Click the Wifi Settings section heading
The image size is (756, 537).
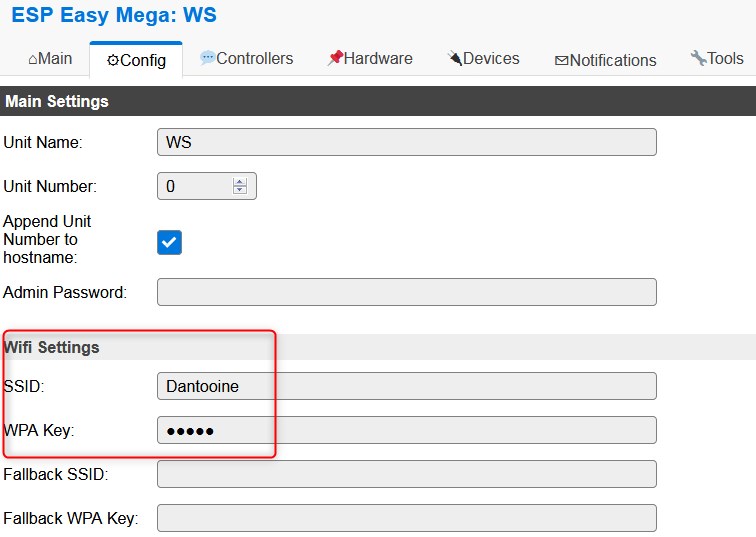(x=52, y=347)
